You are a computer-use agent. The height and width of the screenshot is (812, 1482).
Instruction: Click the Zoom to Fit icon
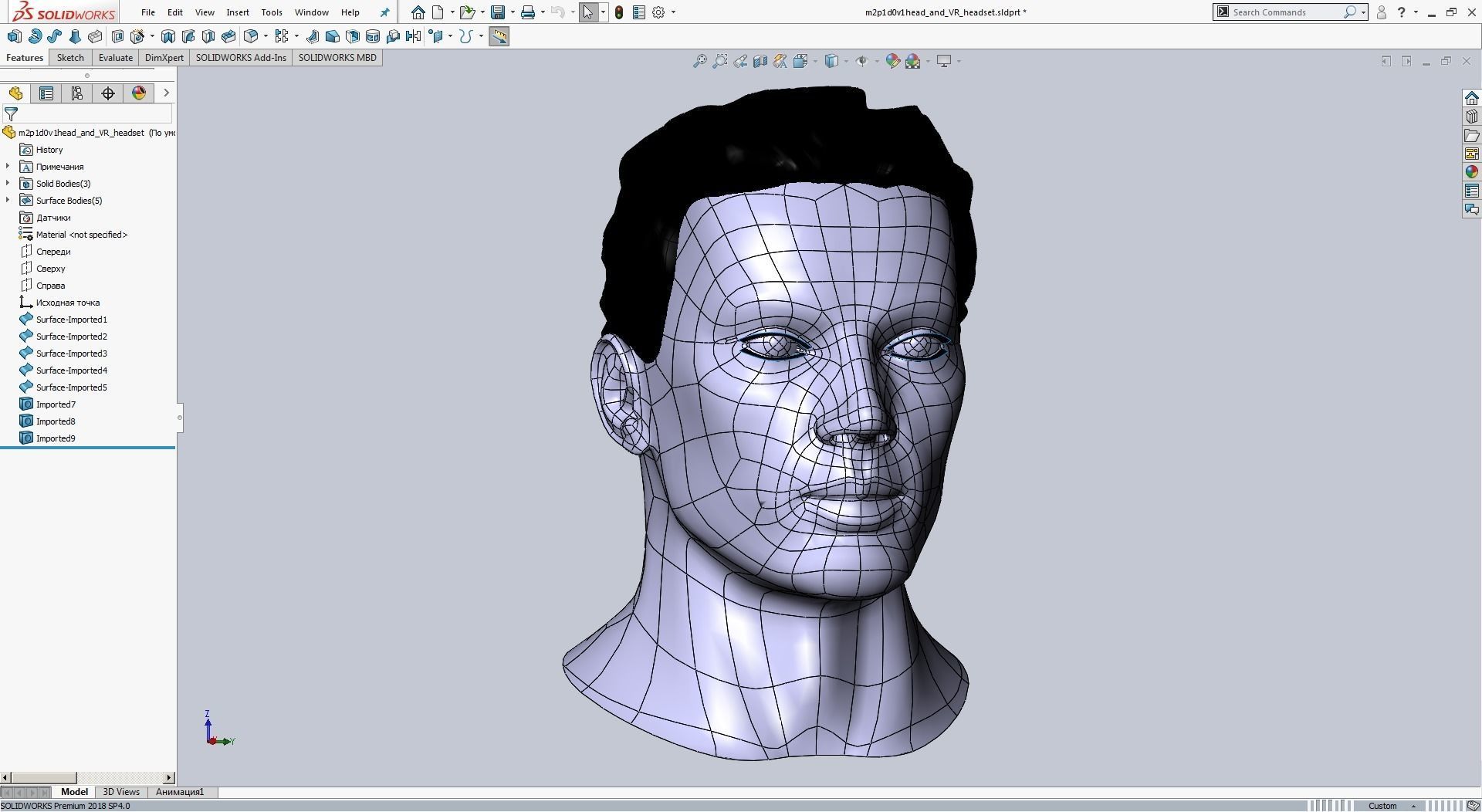699,61
